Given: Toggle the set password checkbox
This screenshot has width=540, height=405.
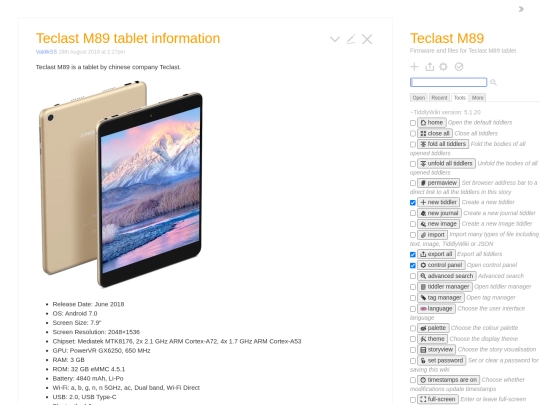Looking at the screenshot, I should point(413,361).
